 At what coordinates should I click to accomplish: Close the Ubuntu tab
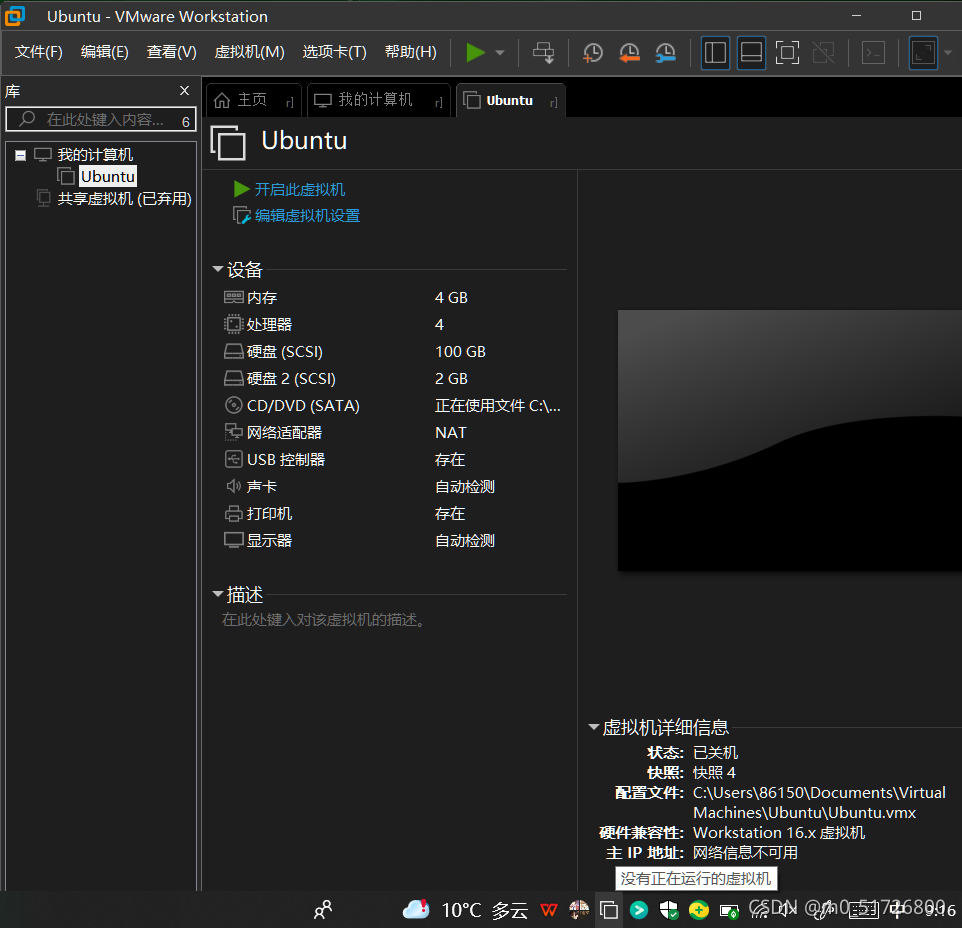coord(554,102)
